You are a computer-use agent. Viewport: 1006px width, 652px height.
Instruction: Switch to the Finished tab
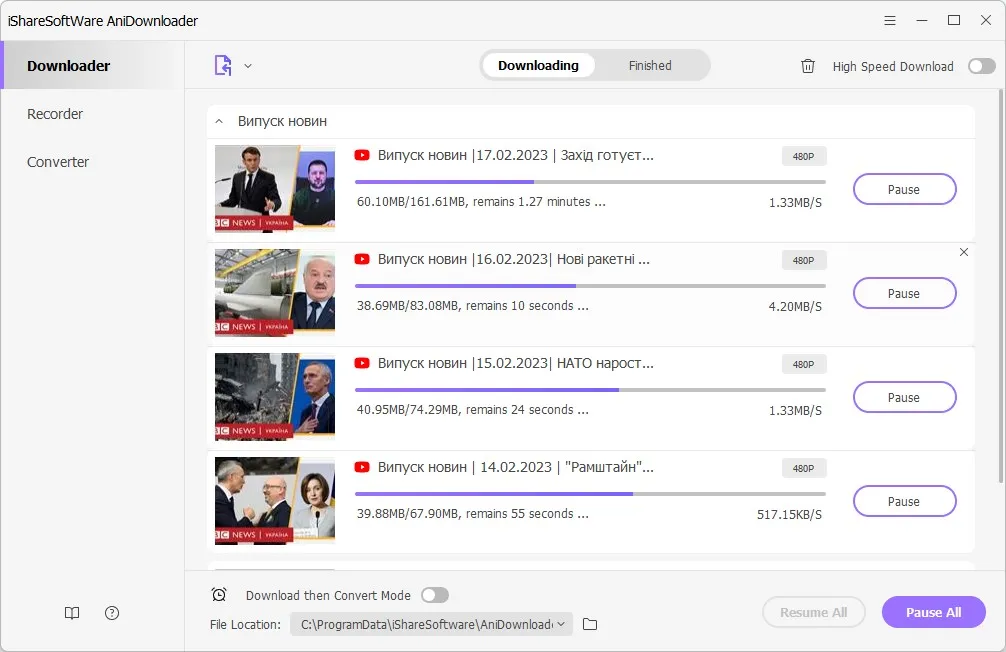[x=650, y=65]
